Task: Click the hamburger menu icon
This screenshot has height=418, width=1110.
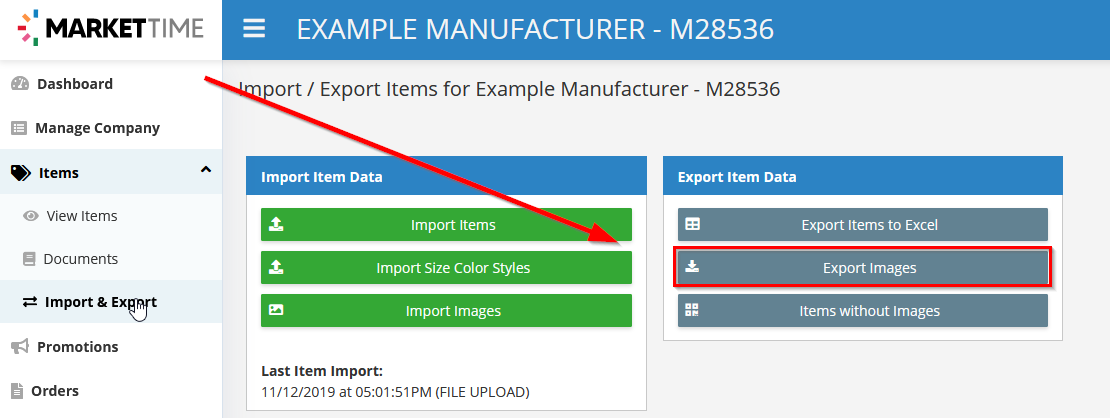Action: pyautogui.click(x=254, y=29)
